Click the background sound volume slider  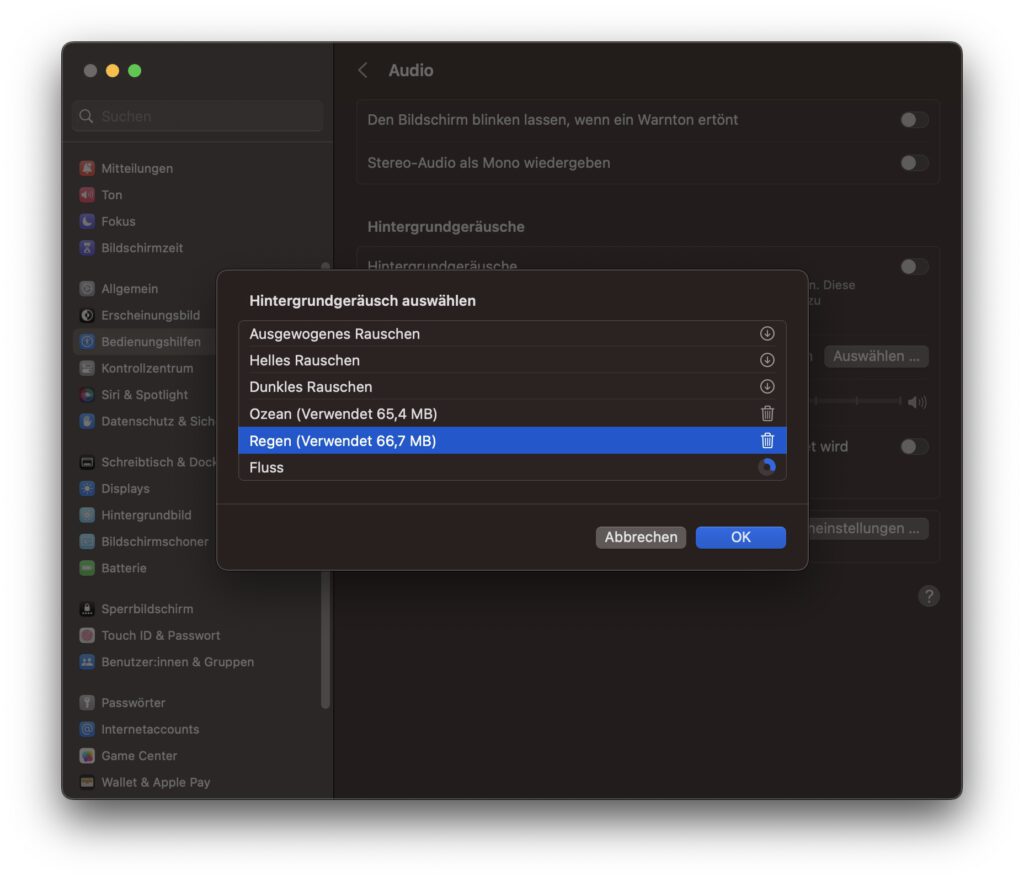pyautogui.click(x=858, y=401)
